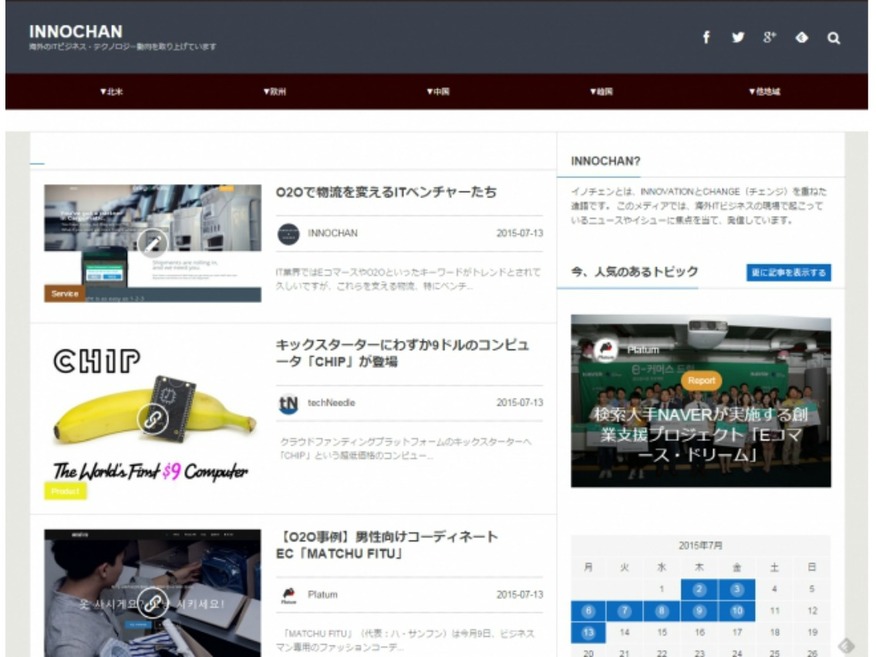Select calendar day 10
The height and width of the screenshot is (657, 876).
(737, 611)
